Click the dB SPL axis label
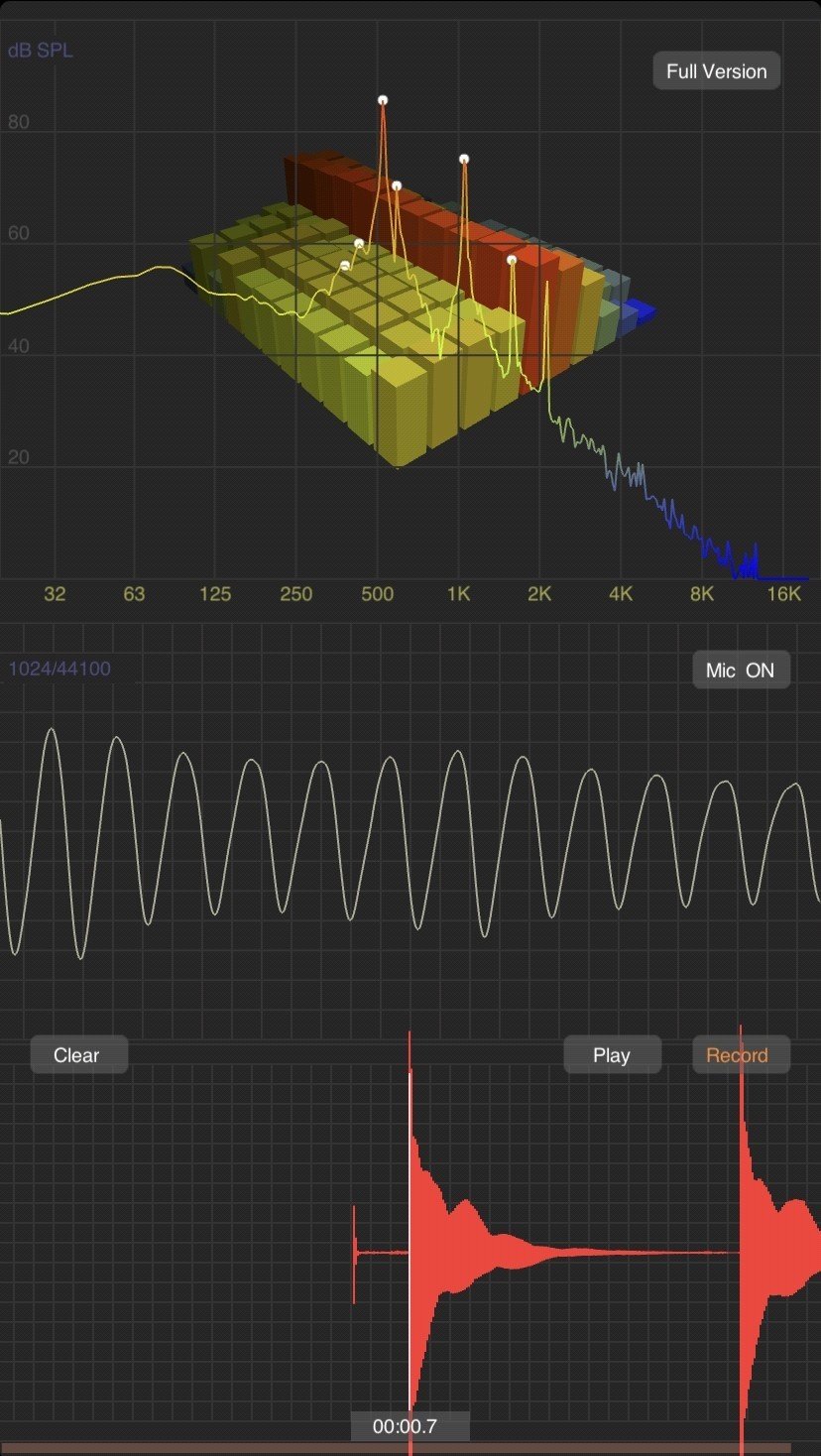This screenshot has width=821, height=1456. pyautogui.click(x=41, y=51)
